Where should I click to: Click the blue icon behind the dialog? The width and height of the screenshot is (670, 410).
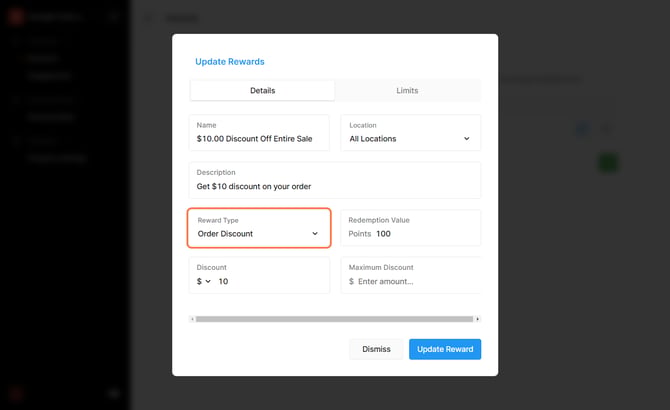(x=582, y=129)
